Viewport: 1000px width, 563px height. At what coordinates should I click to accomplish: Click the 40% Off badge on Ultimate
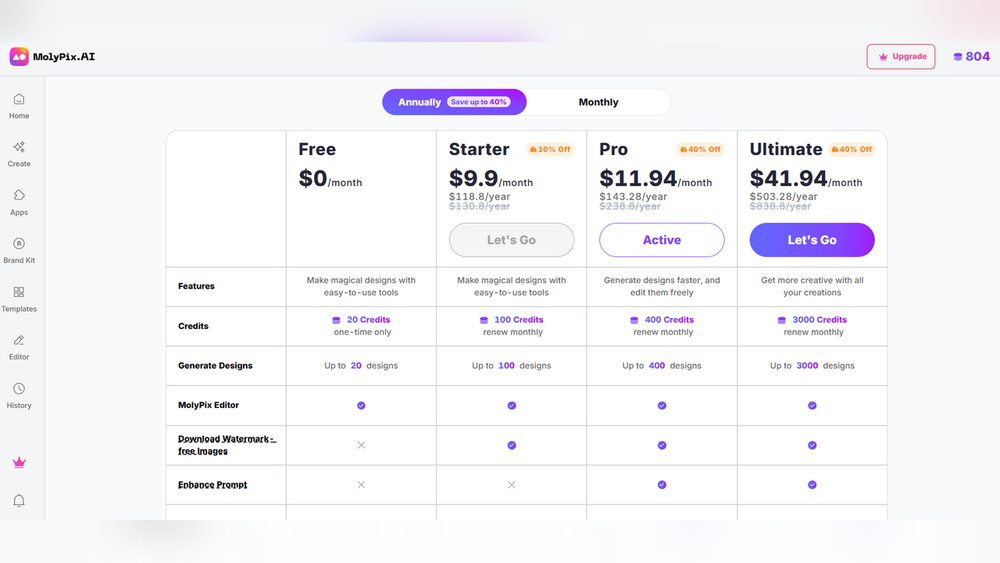(850, 149)
